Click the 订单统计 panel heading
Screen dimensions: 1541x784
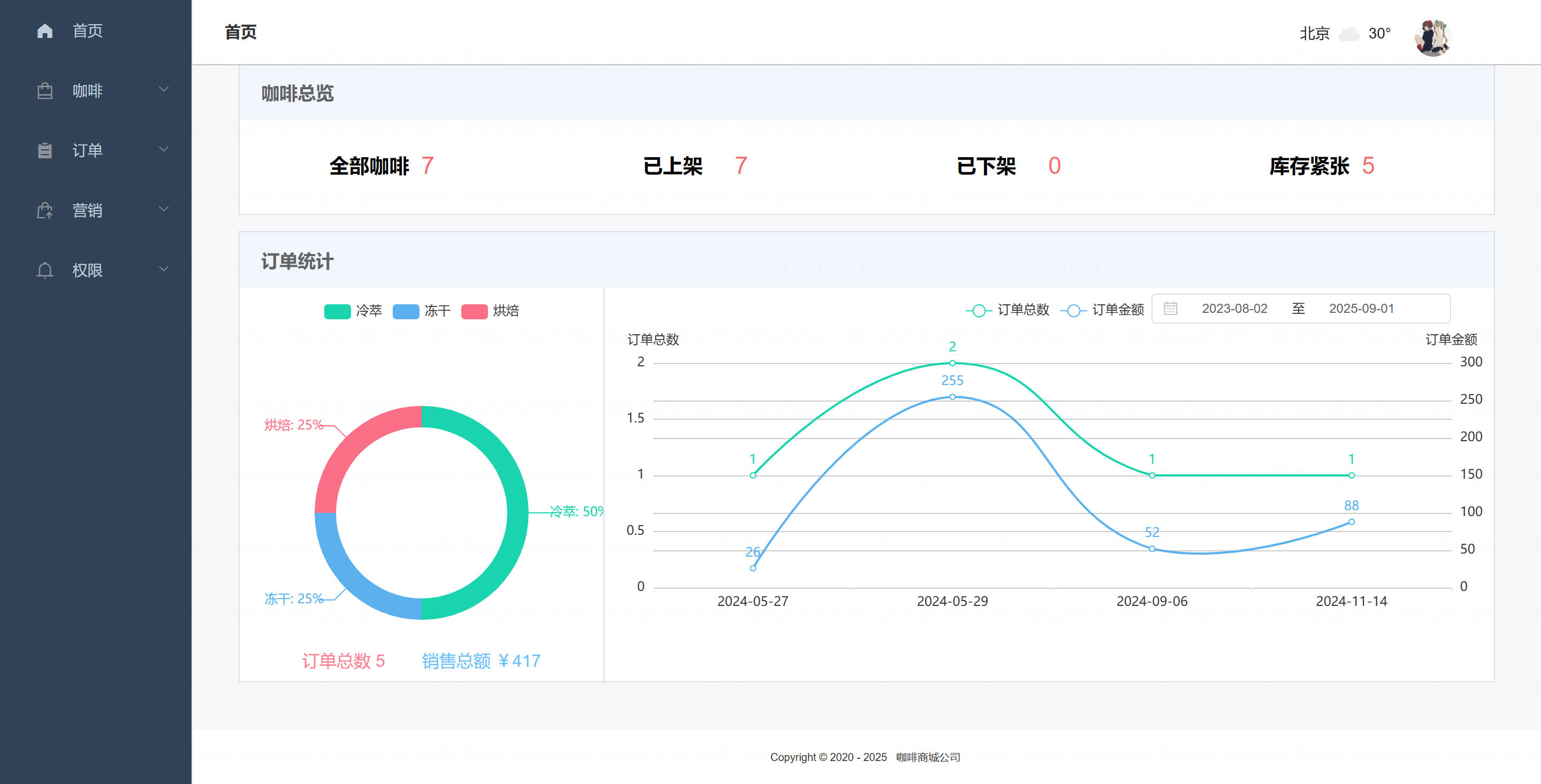click(297, 262)
